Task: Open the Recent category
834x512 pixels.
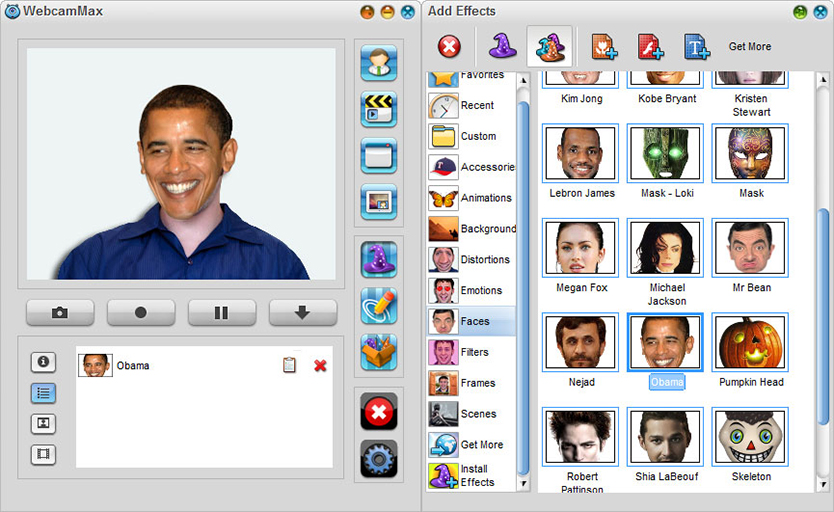Action: pyautogui.click(x=471, y=105)
